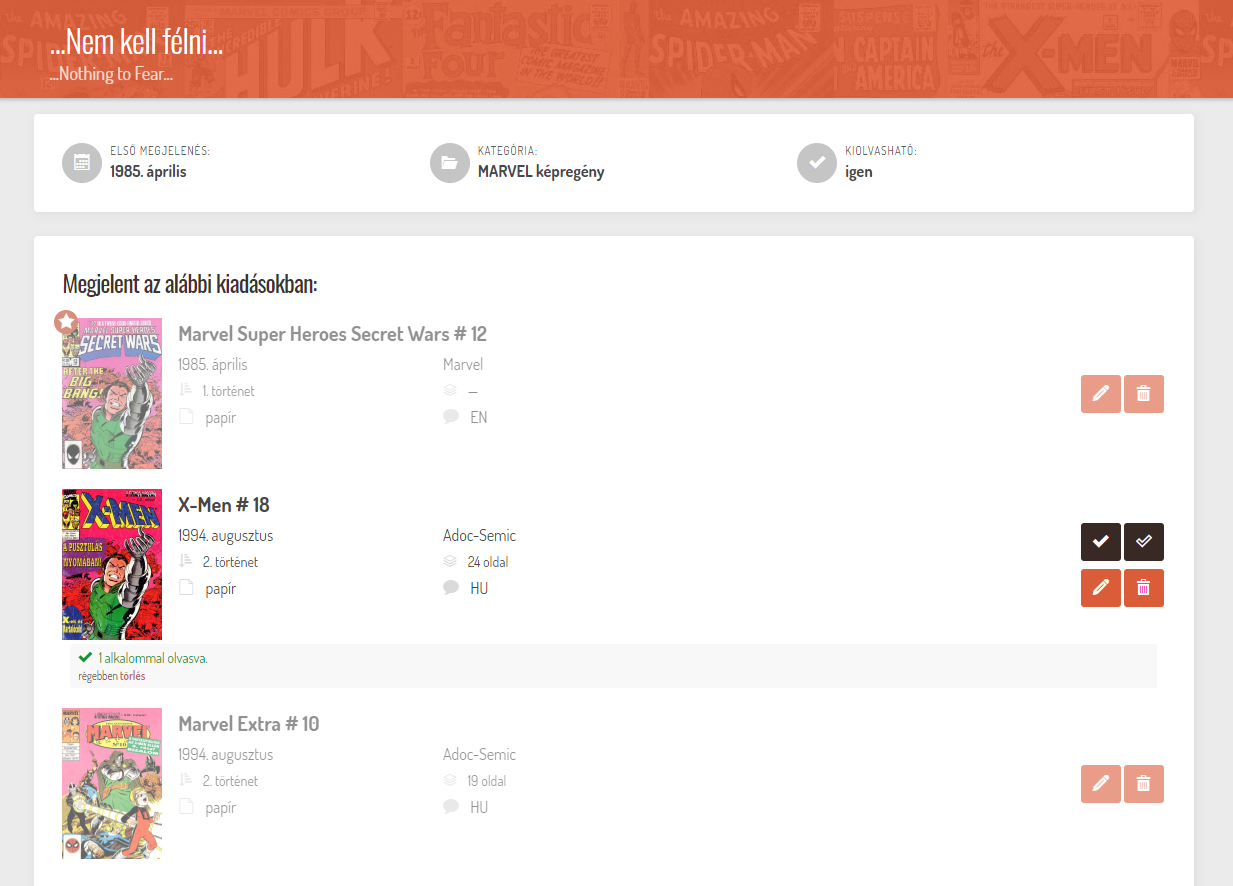
Task: Click the Kiolvasható checkmark circle icon
Action: tap(817, 163)
